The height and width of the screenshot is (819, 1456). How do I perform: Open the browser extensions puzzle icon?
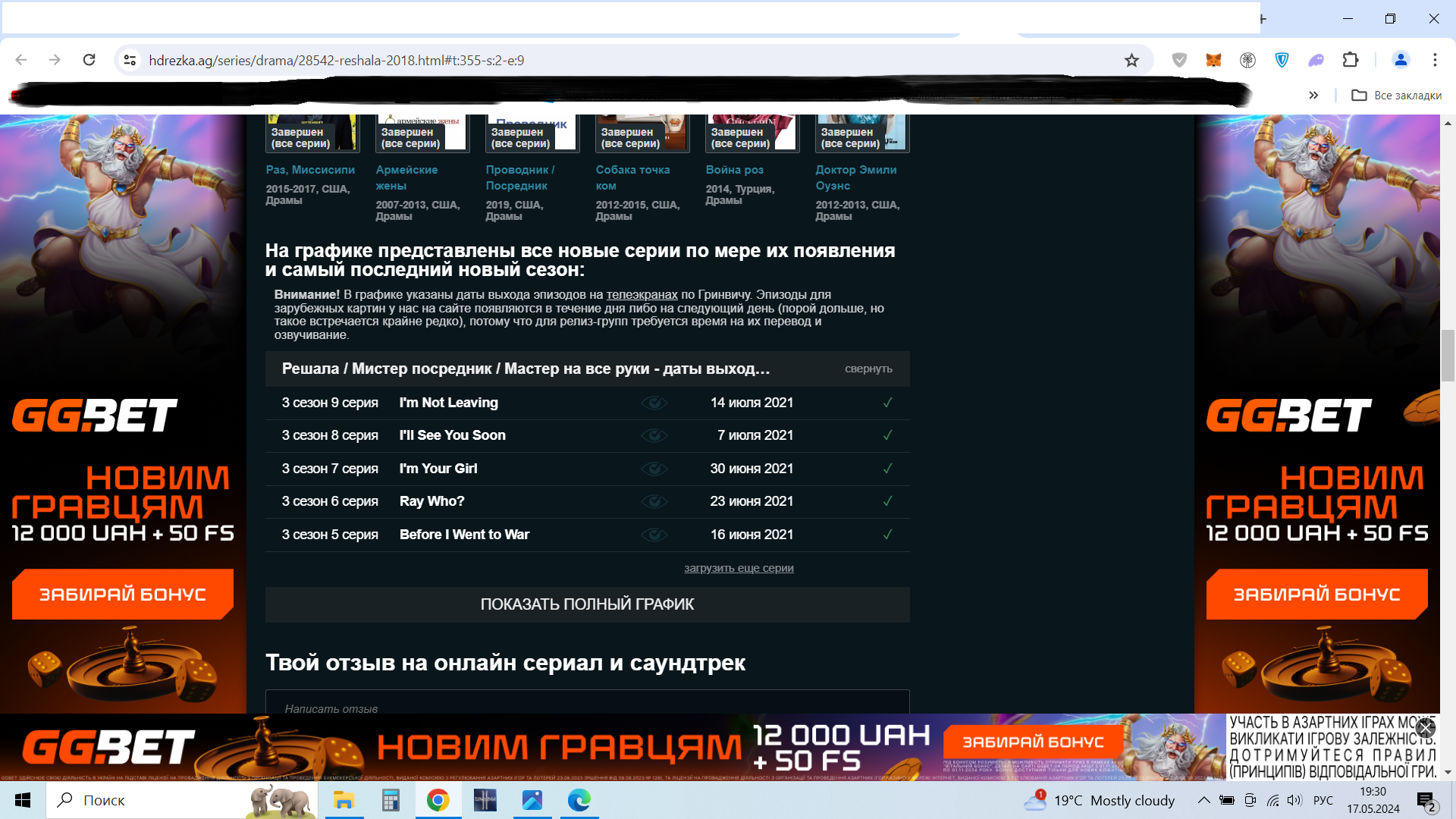click(x=1351, y=59)
